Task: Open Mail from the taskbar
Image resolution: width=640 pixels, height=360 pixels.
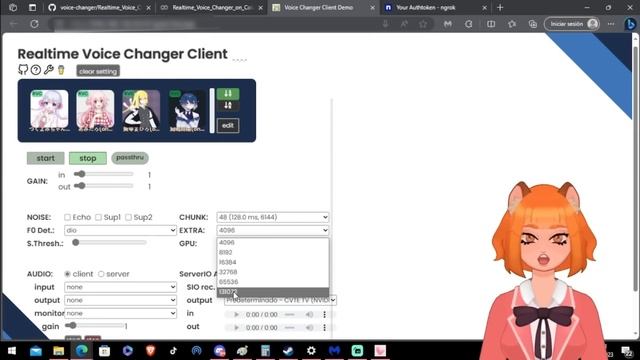Action: point(36,351)
